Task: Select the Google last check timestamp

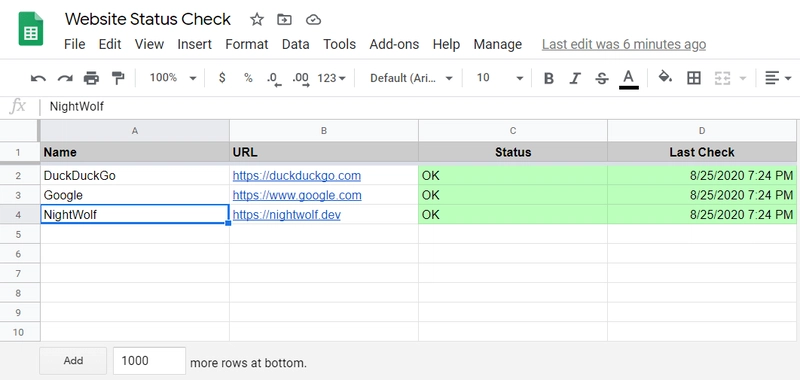Action: pyautogui.click(x=702, y=195)
